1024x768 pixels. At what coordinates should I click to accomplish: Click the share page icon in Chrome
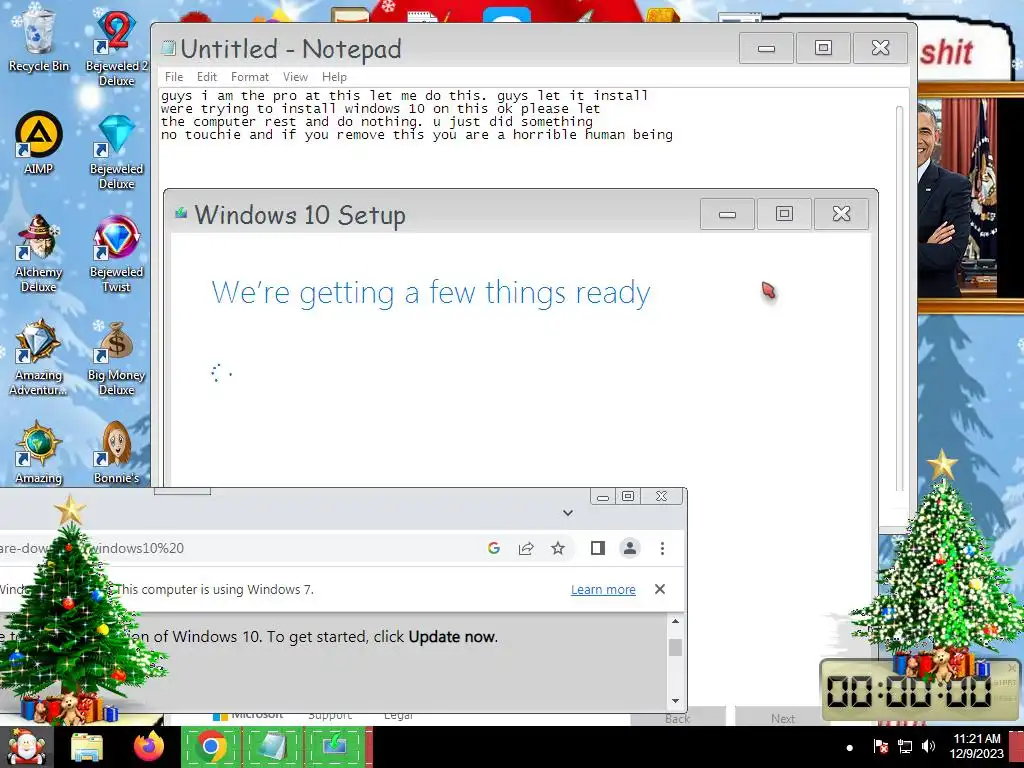[526, 548]
